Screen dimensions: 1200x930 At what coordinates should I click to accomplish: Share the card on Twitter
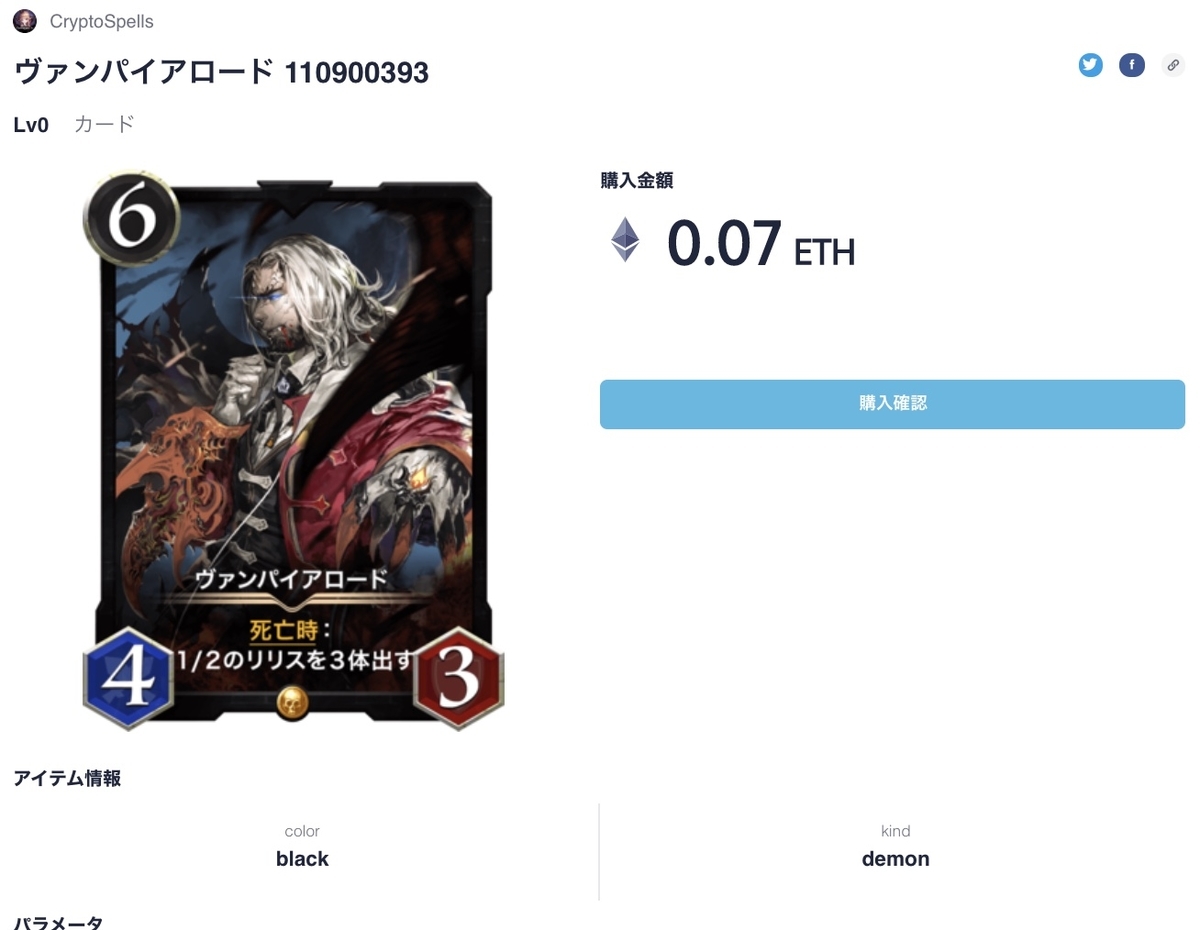coord(1090,66)
